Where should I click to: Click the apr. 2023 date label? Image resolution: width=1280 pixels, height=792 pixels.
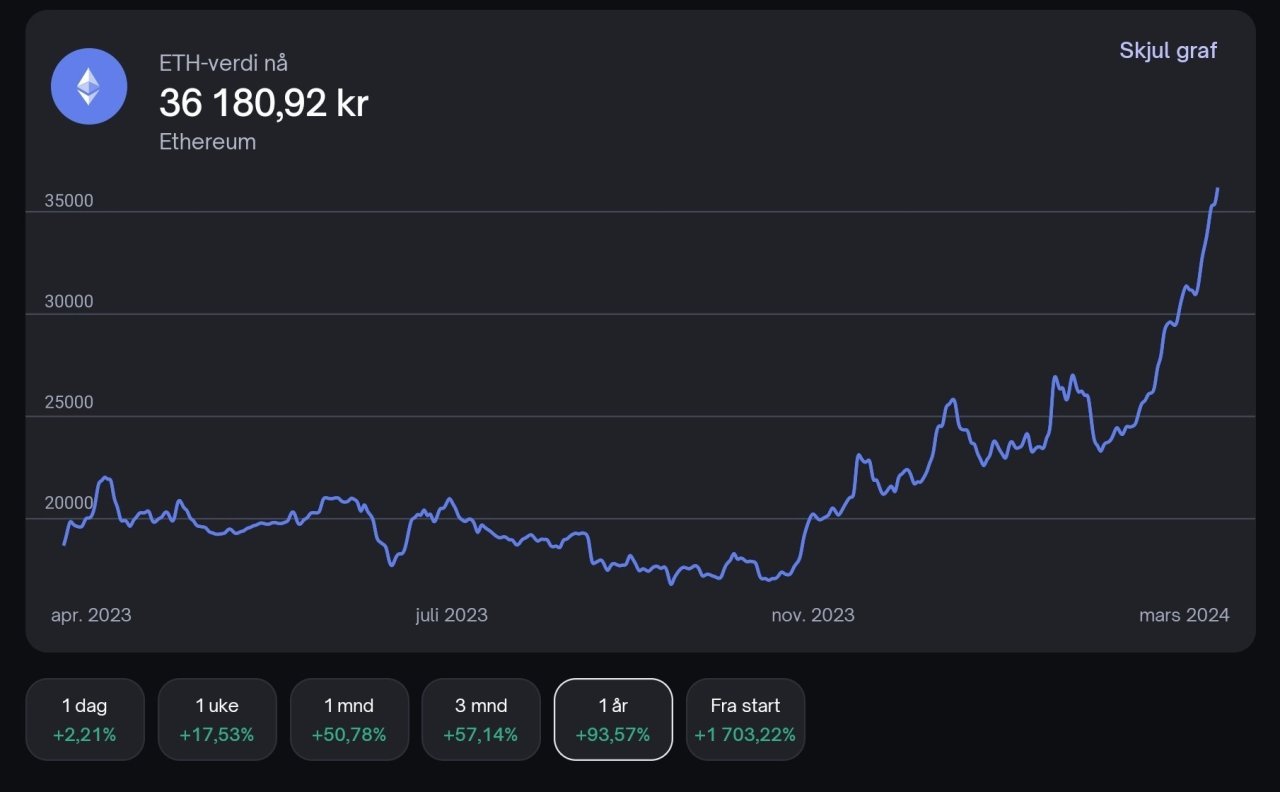(91, 615)
